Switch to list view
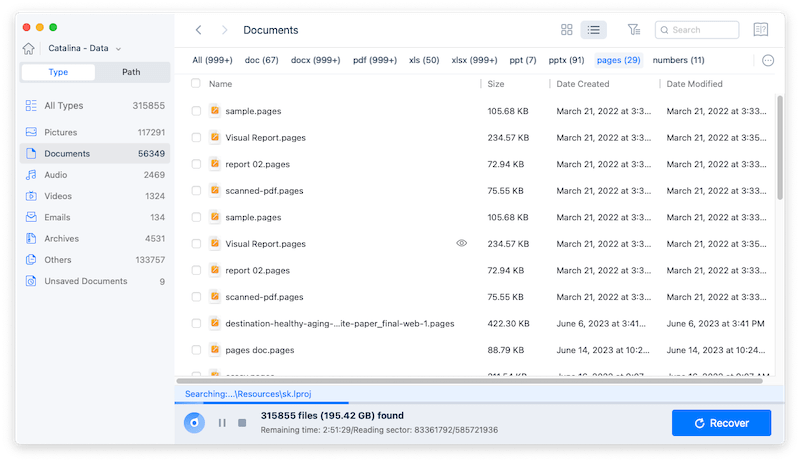 (593, 30)
